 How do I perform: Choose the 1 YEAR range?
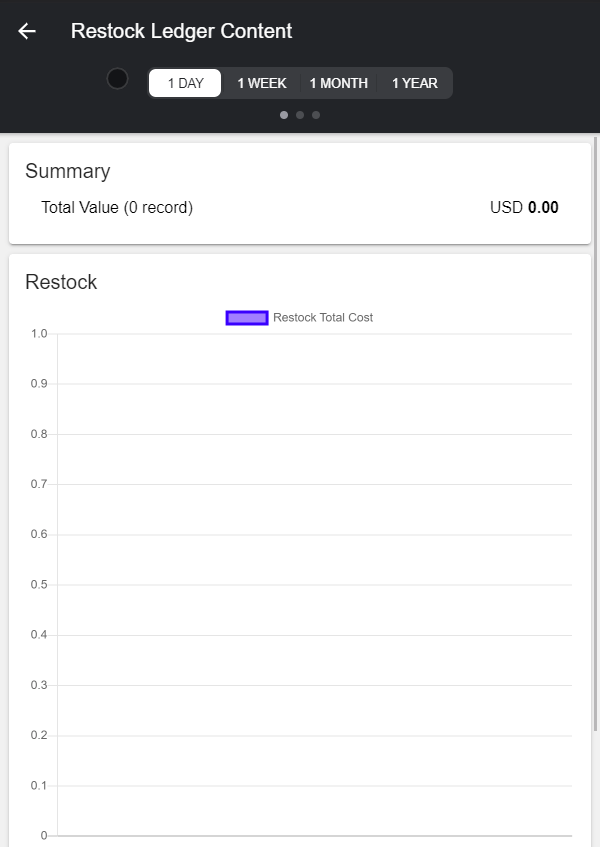click(415, 83)
